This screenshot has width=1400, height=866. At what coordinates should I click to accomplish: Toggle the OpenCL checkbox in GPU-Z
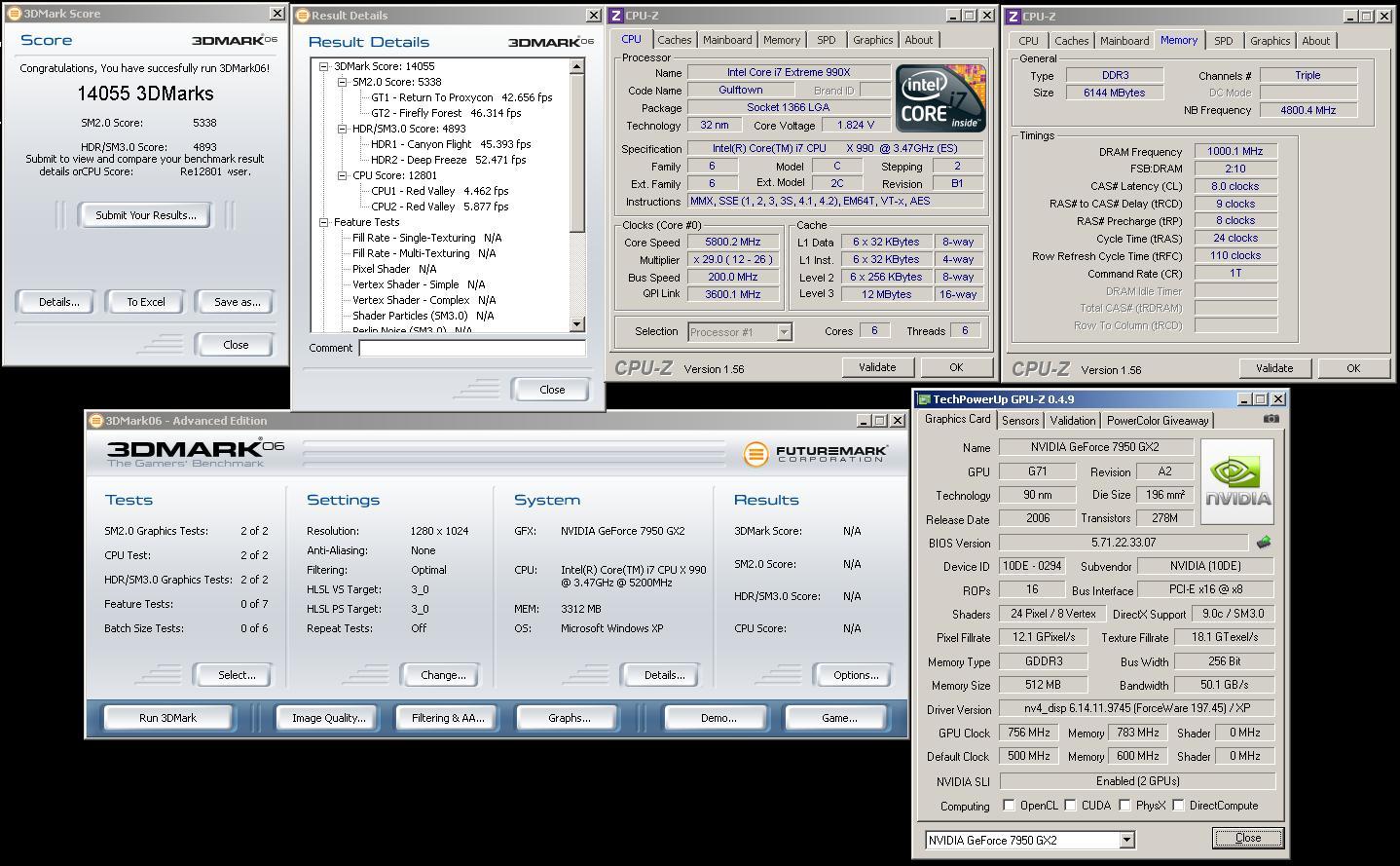point(1010,806)
